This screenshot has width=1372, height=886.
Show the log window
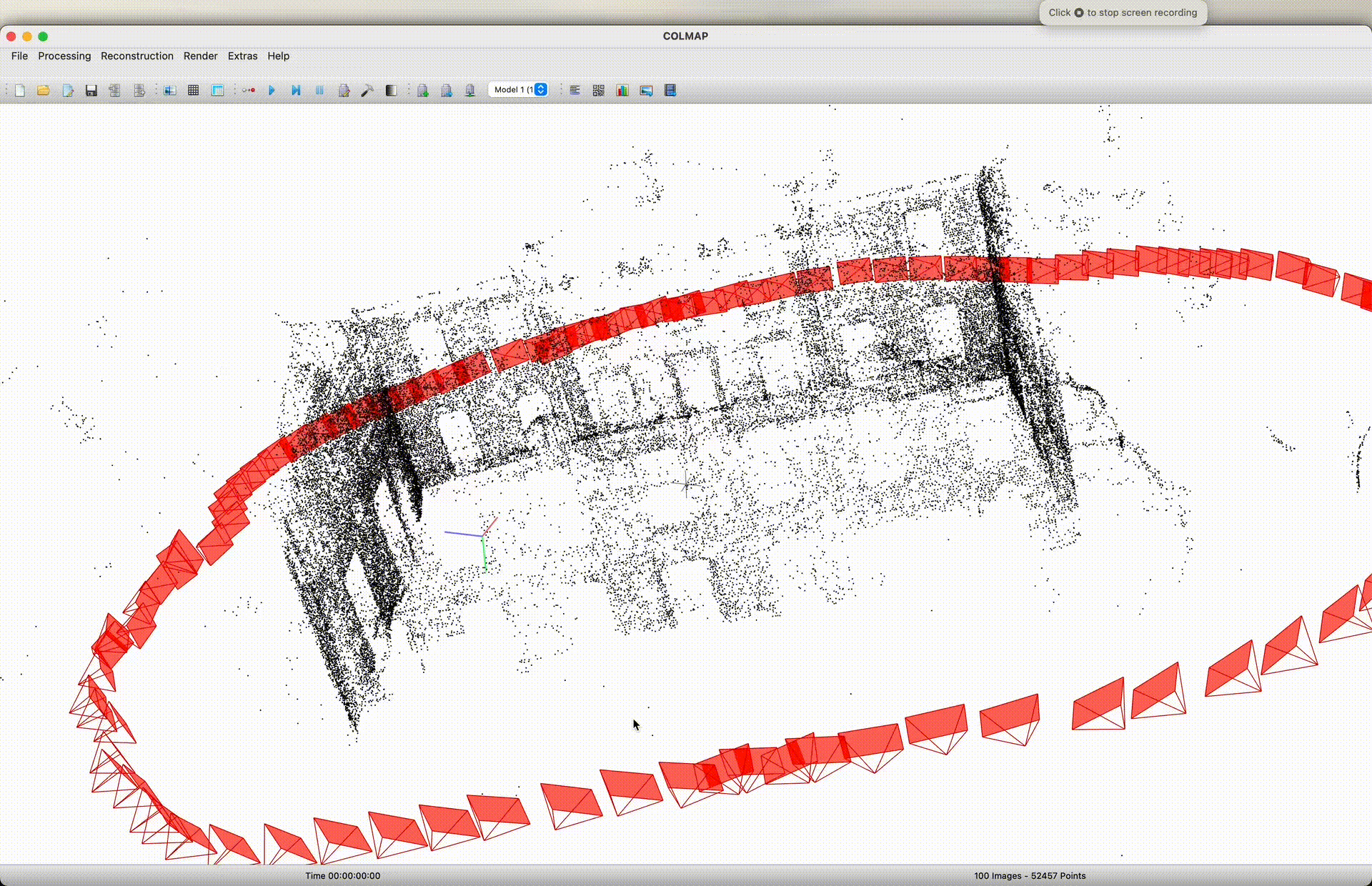click(575, 90)
